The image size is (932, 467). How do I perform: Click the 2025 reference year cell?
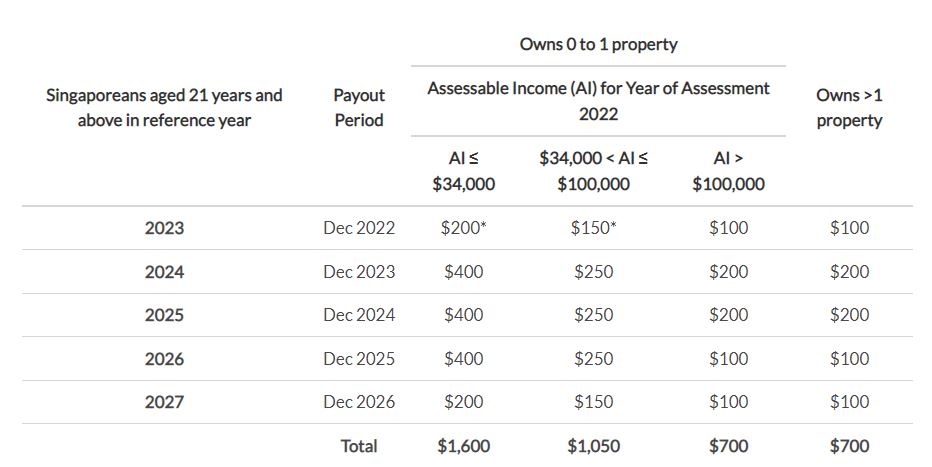pyautogui.click(x=164, y=315)
